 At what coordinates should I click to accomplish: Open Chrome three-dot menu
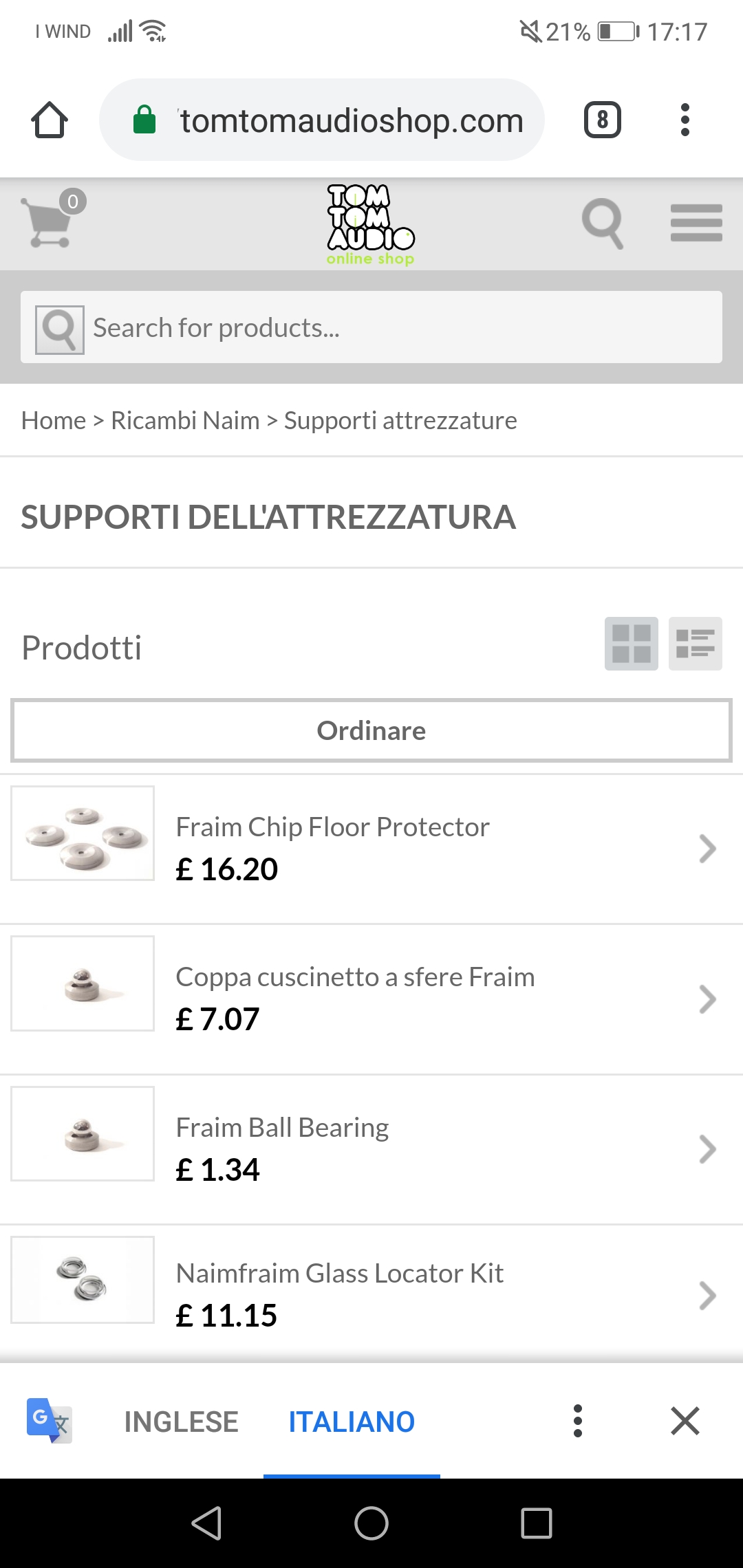pyautogui.click(x=685, y=120)
